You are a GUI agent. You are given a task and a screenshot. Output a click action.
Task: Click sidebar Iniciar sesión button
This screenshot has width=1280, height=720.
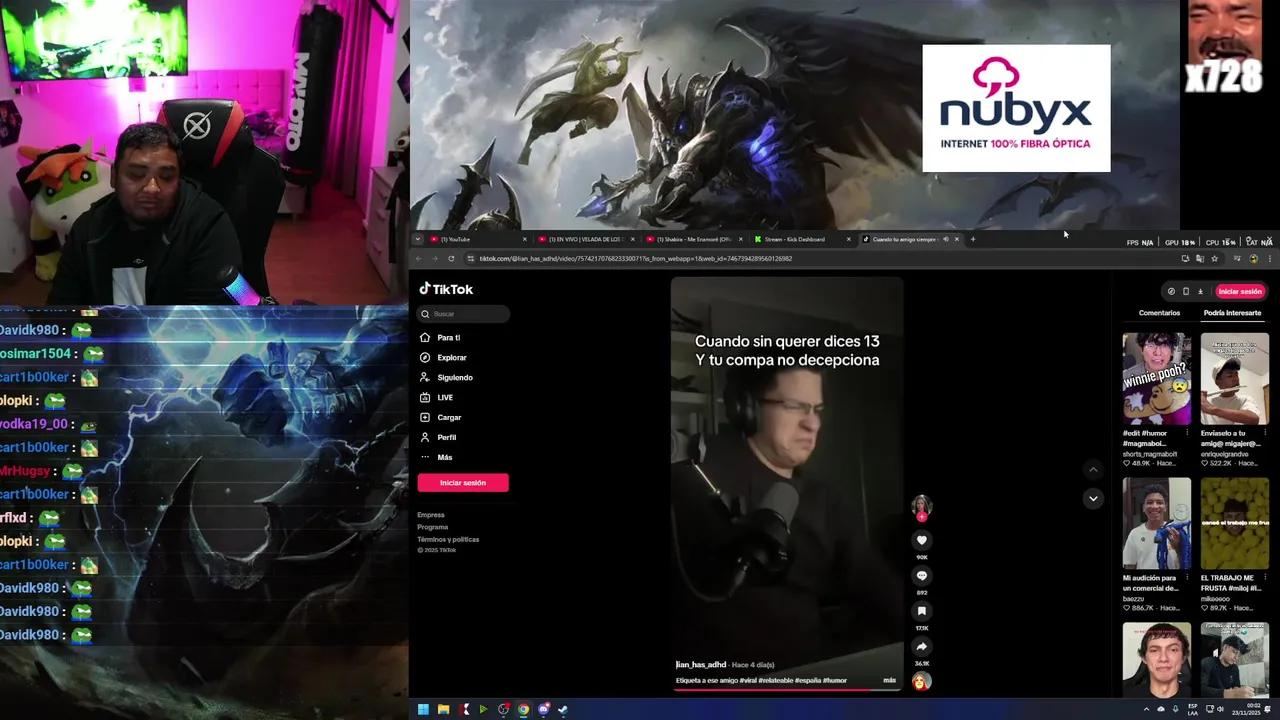point(463,483)
